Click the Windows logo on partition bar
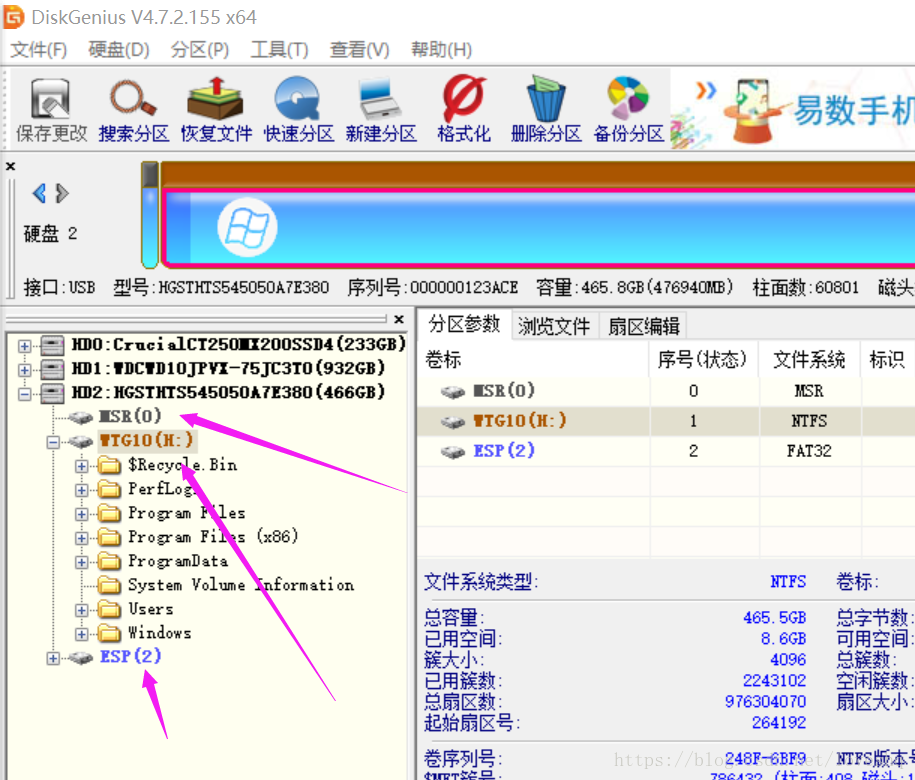This screenshot has width=915, height=780. [x=247, y=228]
